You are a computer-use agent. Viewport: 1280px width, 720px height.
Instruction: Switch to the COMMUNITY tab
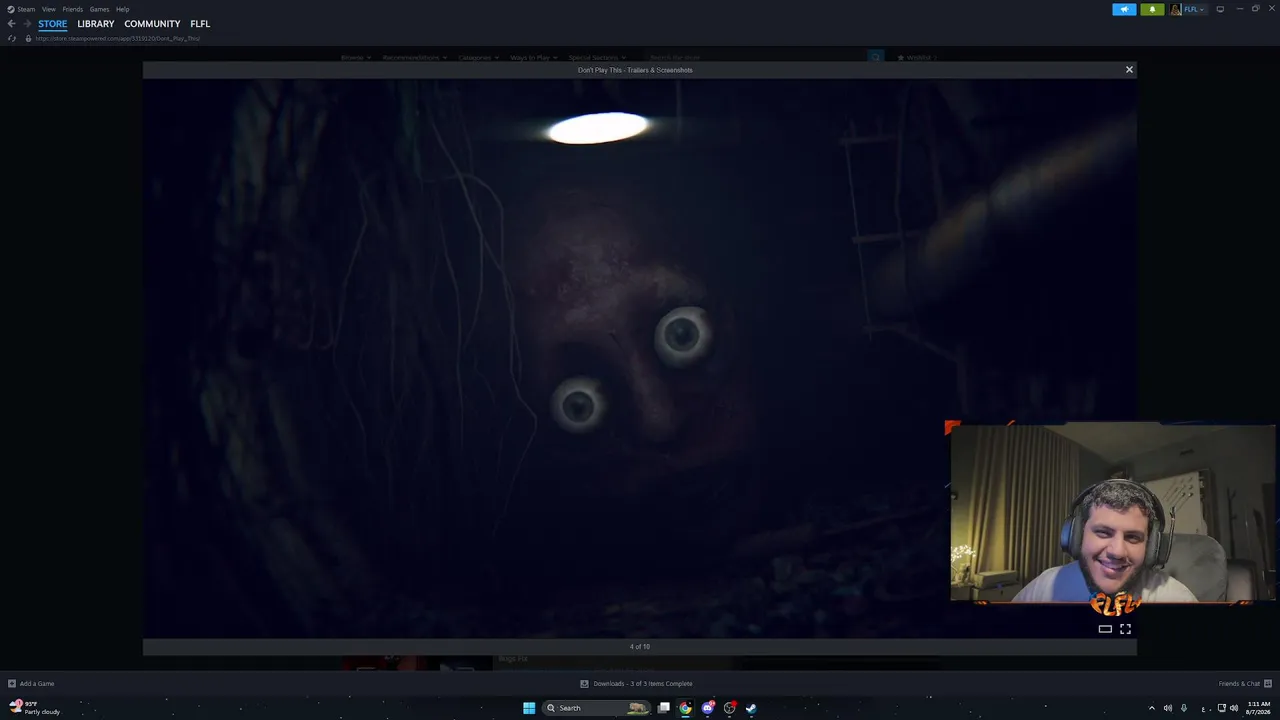click(x=152, y=24)
